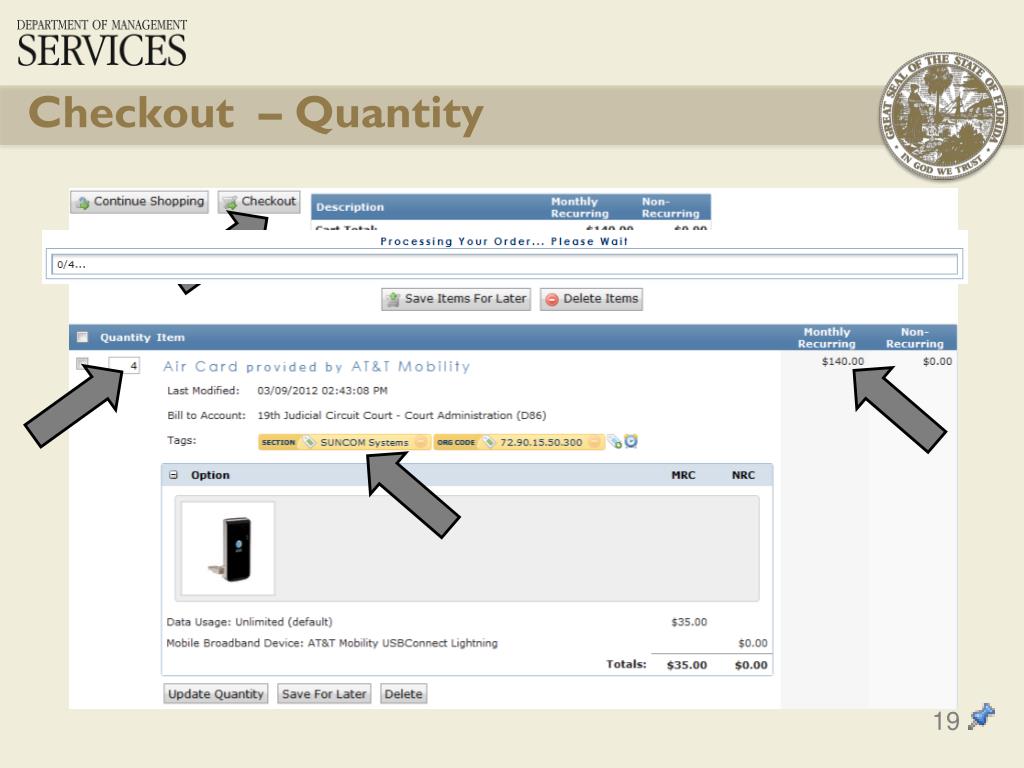
Task: Click 'Mobile Broadband Device: AT&T Mobility USBConnect Lightning'
Action: pos(332,643)
